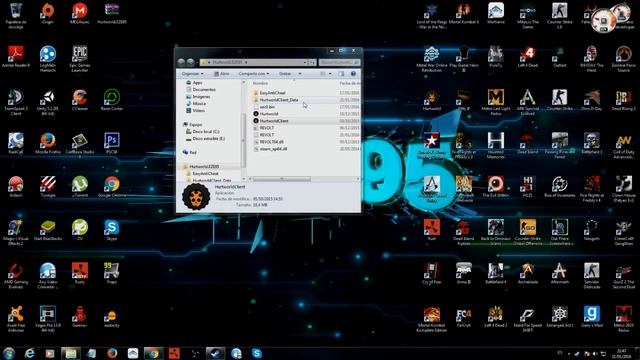The image size is (640, 360).
Task: Open the Garry's Mod shortcut
Action: click(x=591, y=316)
